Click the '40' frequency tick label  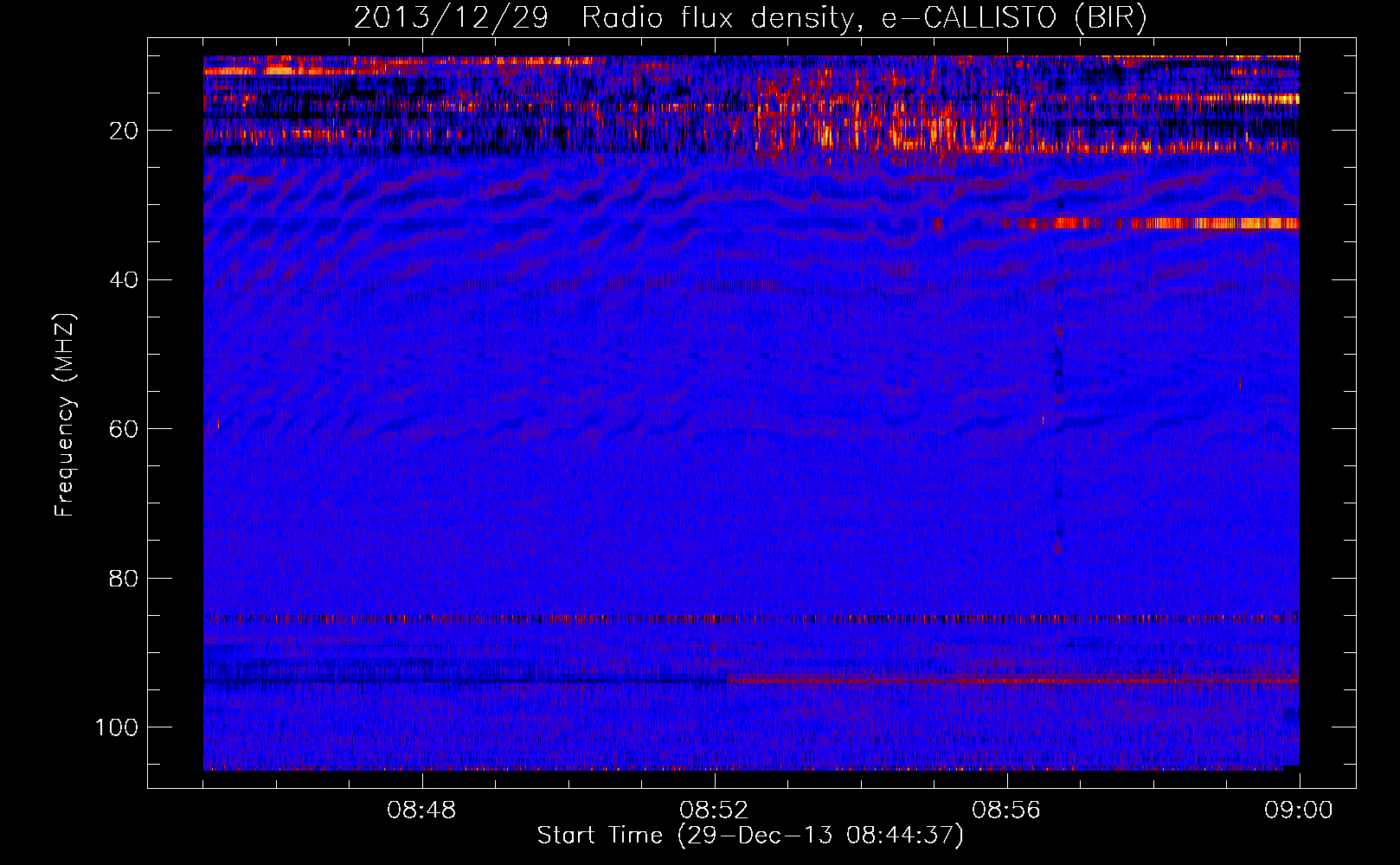(x=124, y=280)
